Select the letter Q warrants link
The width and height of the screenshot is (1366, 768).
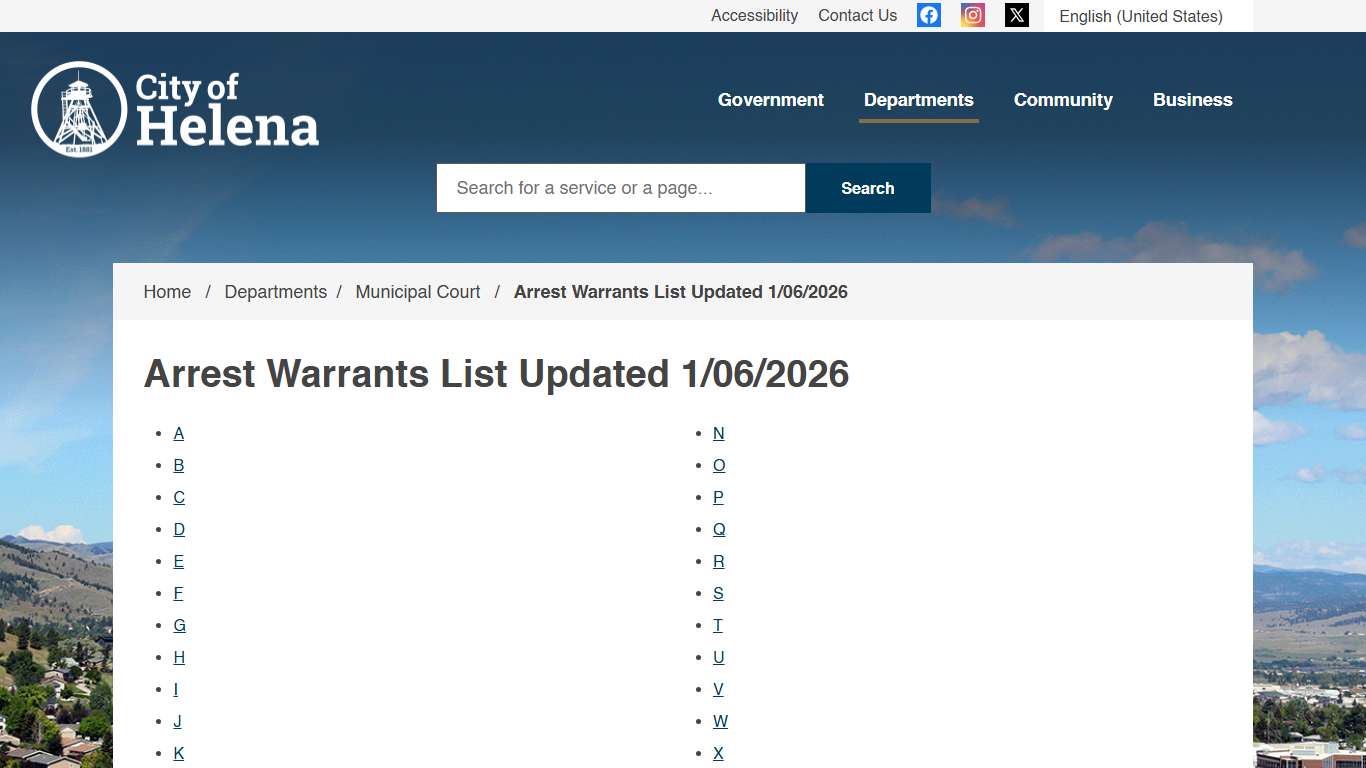tap(719, 529)
